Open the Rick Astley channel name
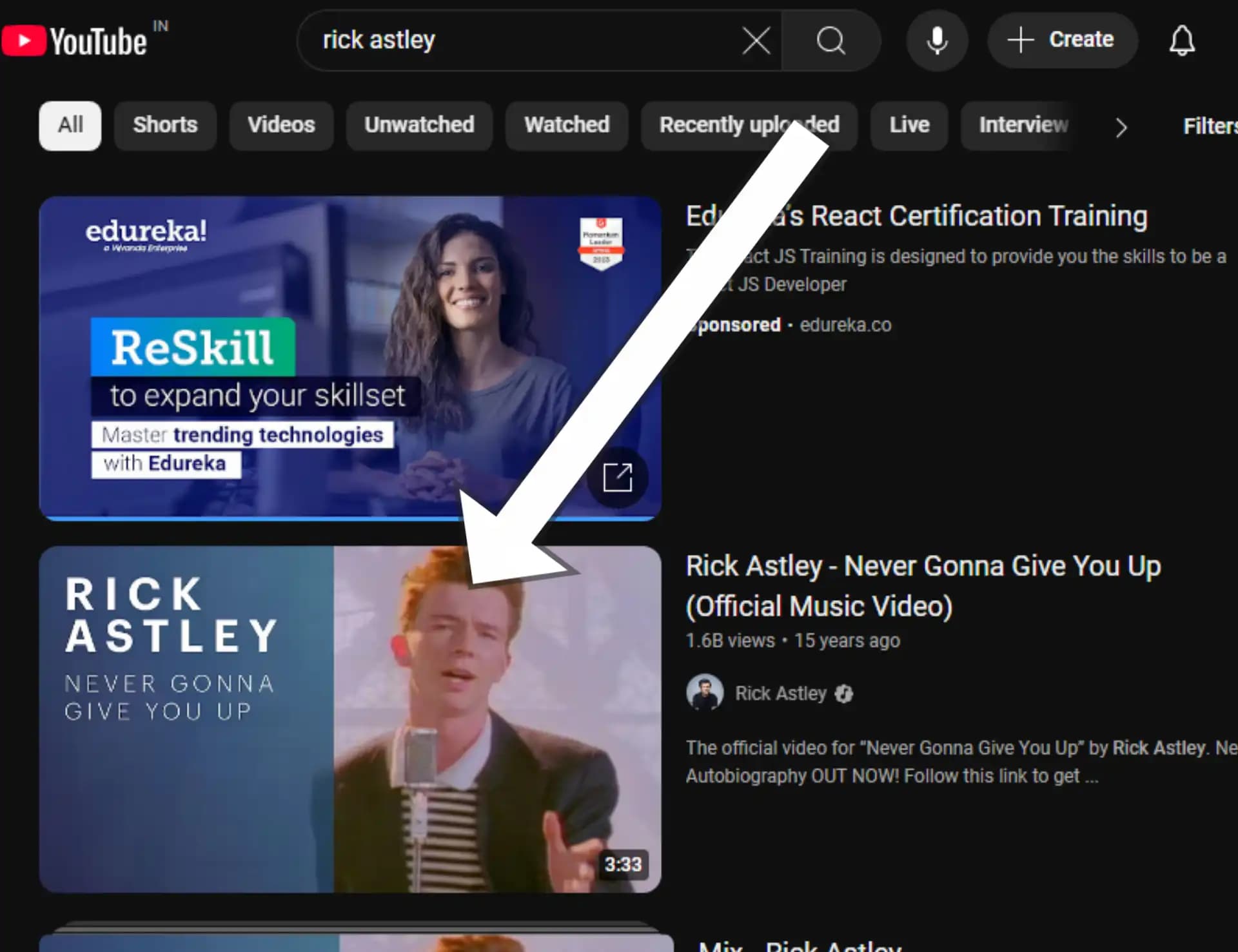This screenshot has width=1238, height=952. click(781, 694)
